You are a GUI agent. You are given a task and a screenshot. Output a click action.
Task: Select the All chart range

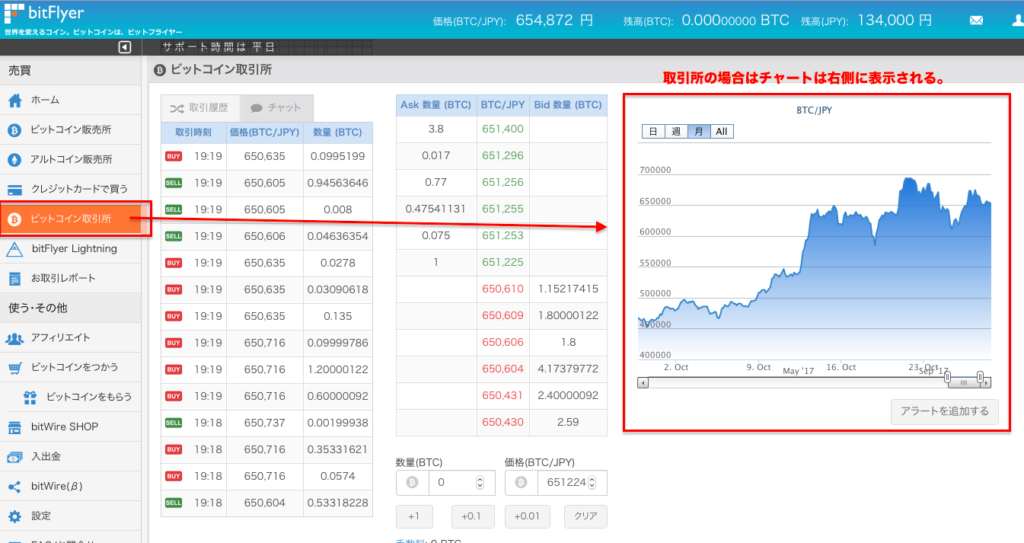click(722, 131)
